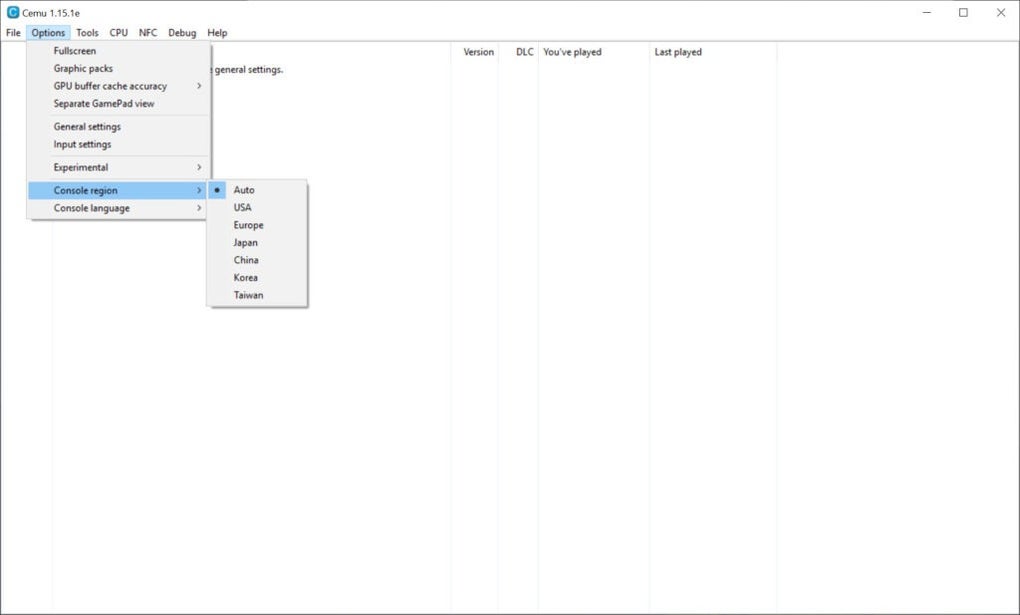Image resolution: width=1020 pixels, height=615 pixels.
Task: Select Auto console region
Action: click(x=257, y=190)
